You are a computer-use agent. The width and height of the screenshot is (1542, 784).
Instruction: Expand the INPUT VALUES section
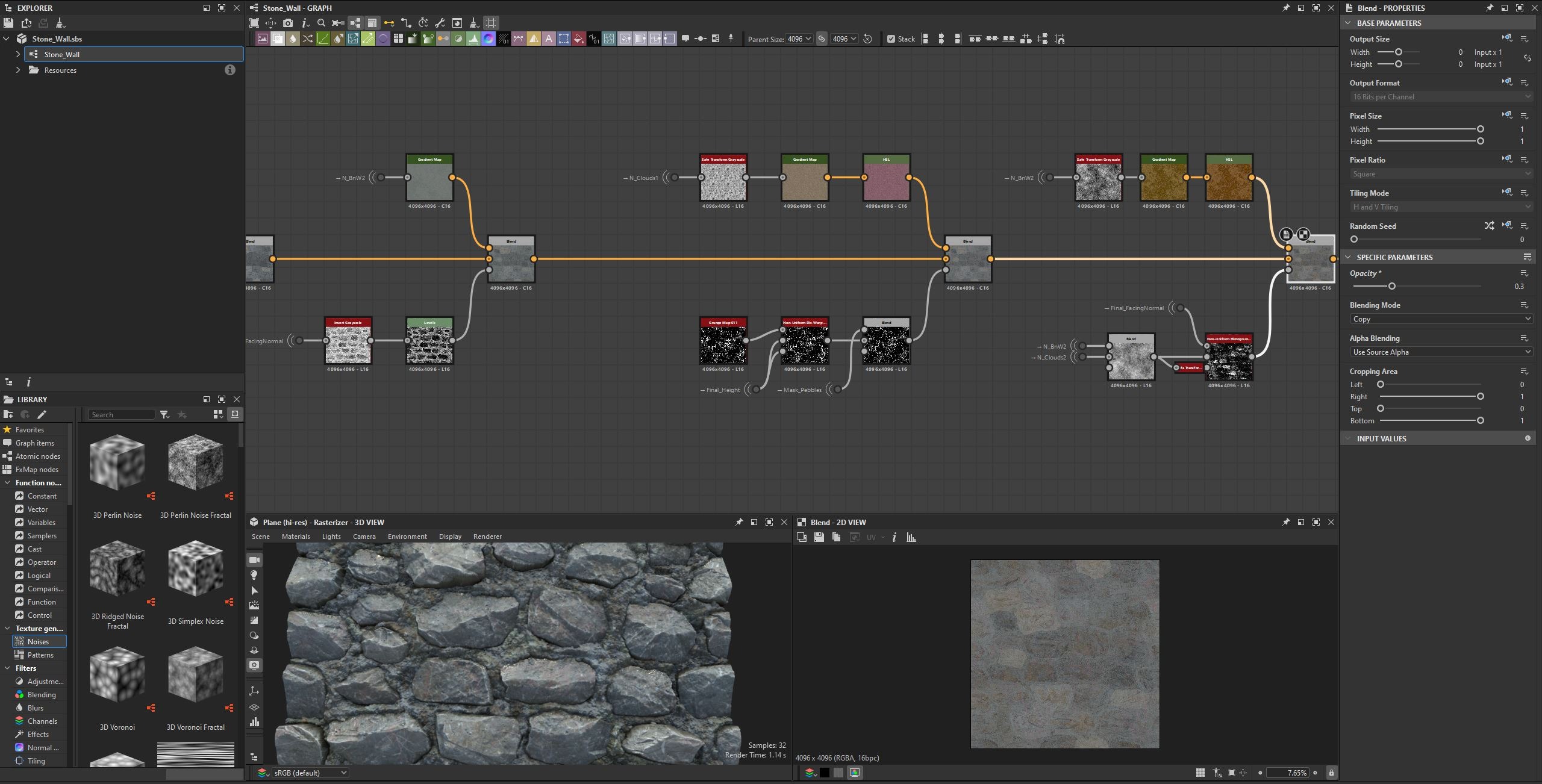coord(1348,438)
